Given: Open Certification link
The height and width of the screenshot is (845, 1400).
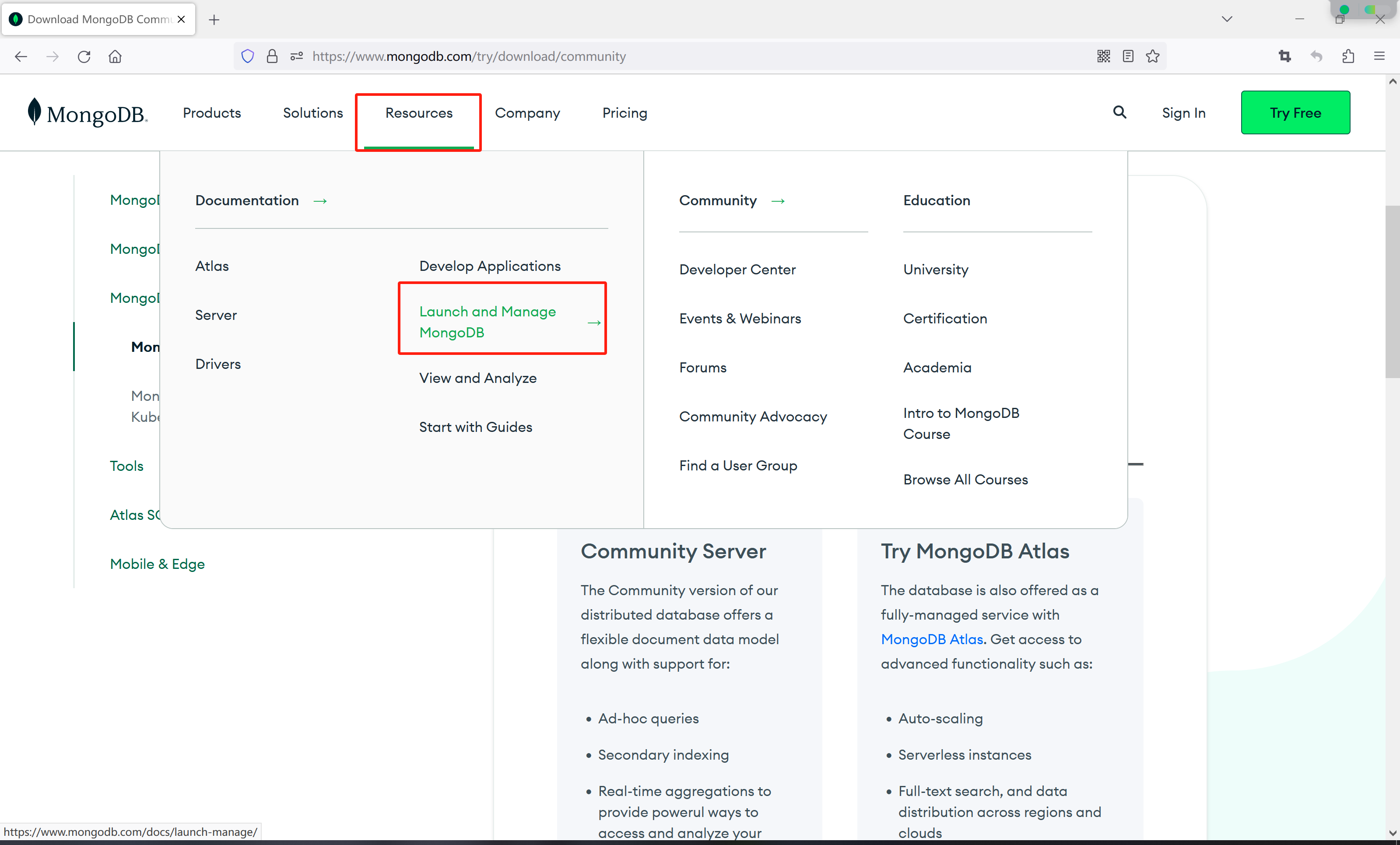Looking at the screenshot, I should (945, 318).
